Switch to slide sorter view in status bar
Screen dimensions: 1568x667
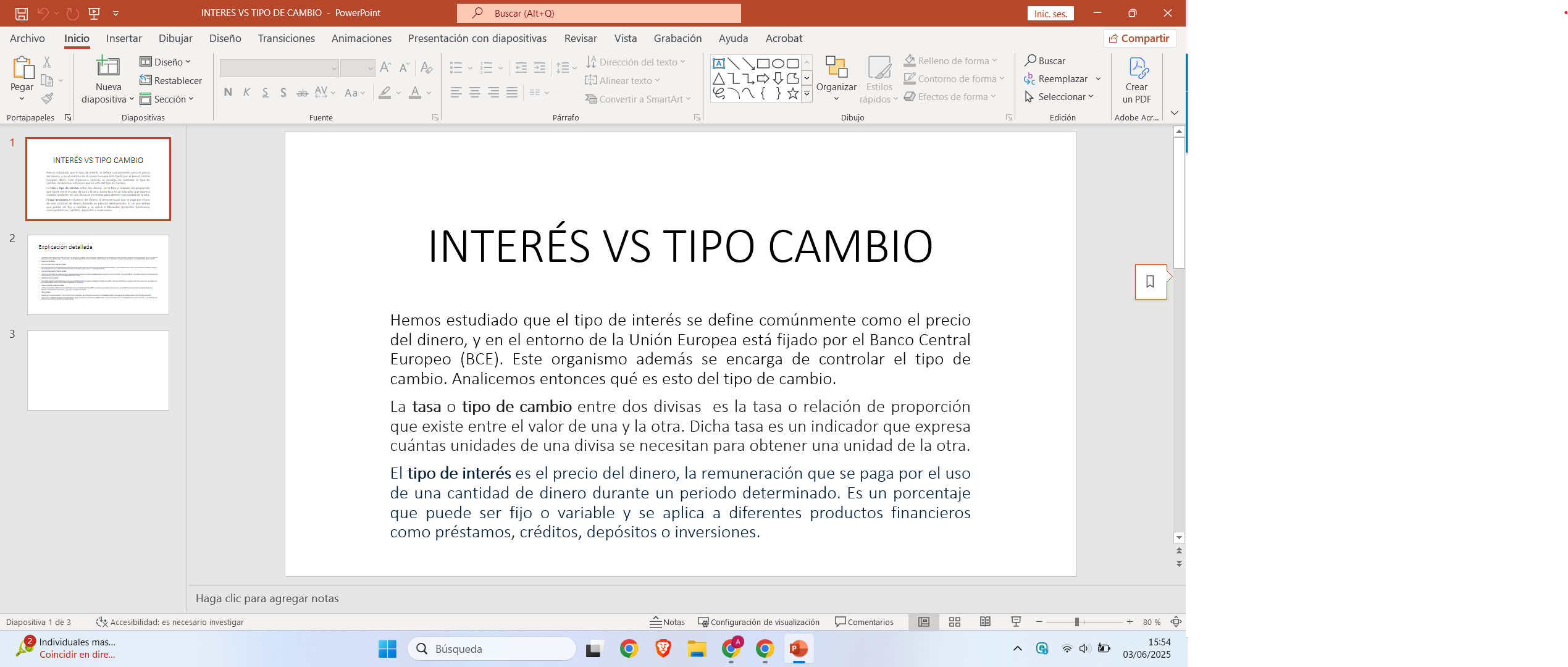(955, 622)
